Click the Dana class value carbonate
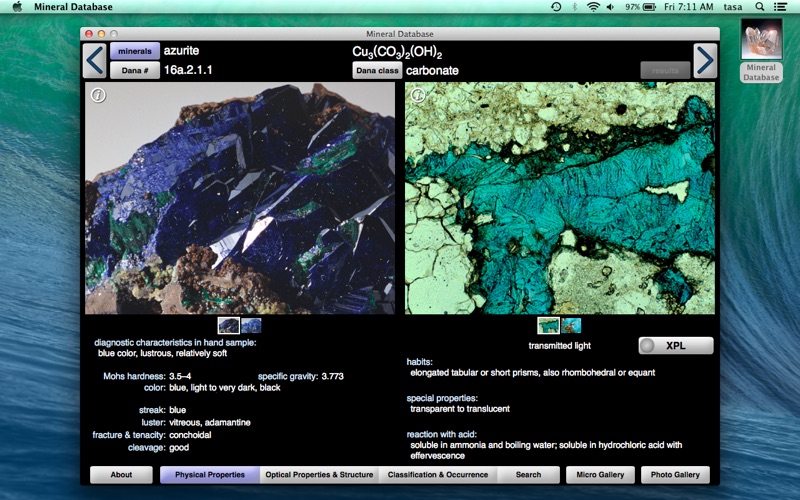The image size is (800, 500). pos(432,70)
